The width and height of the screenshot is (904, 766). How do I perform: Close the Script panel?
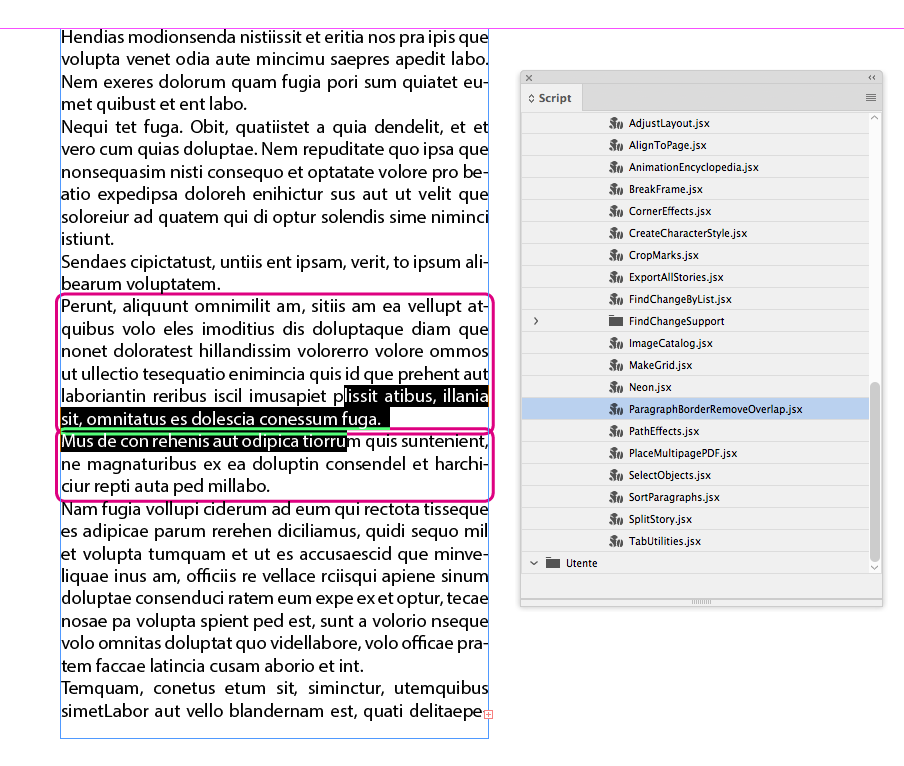pos(529,78)
